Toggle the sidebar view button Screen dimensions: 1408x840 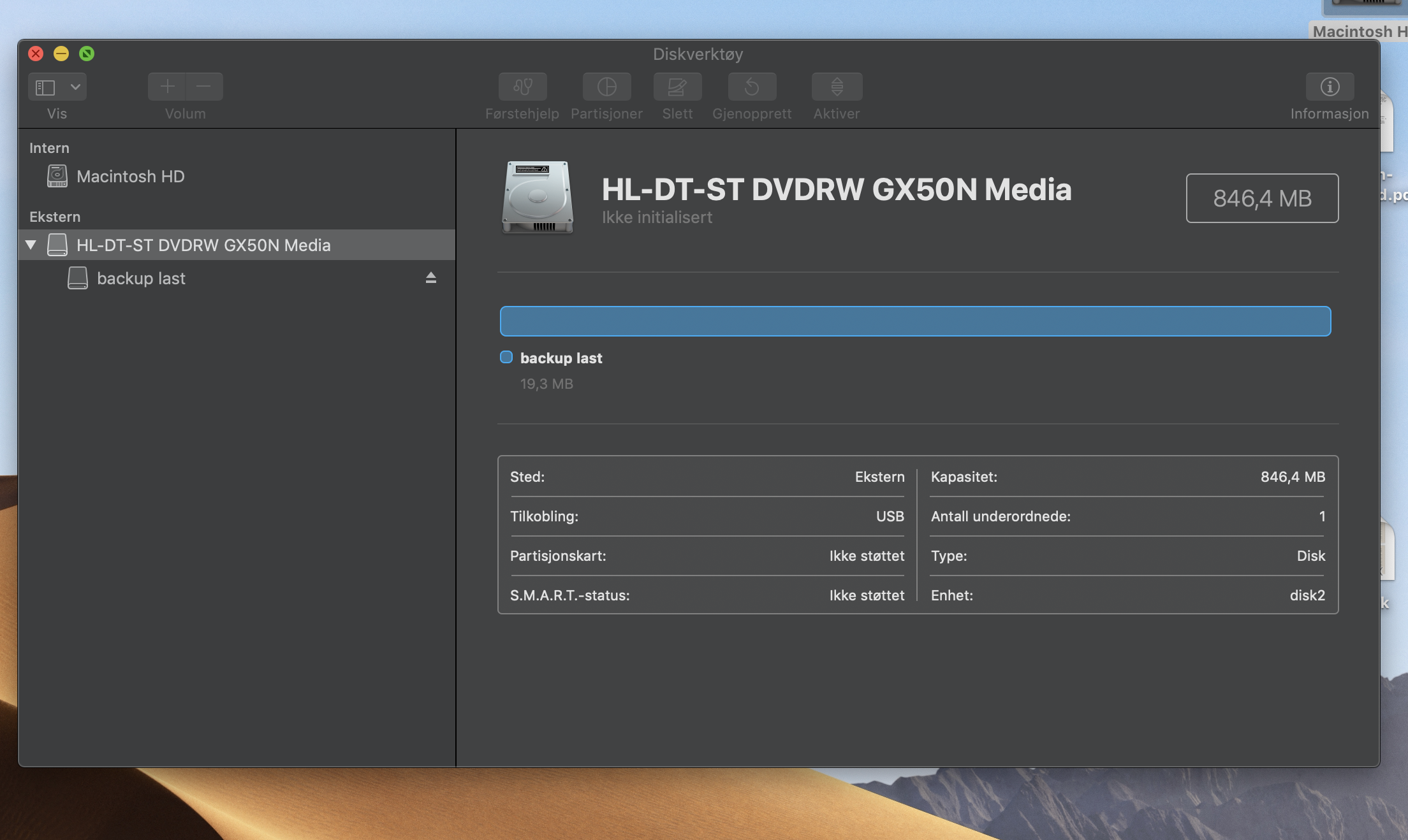(x=45, y=87)
